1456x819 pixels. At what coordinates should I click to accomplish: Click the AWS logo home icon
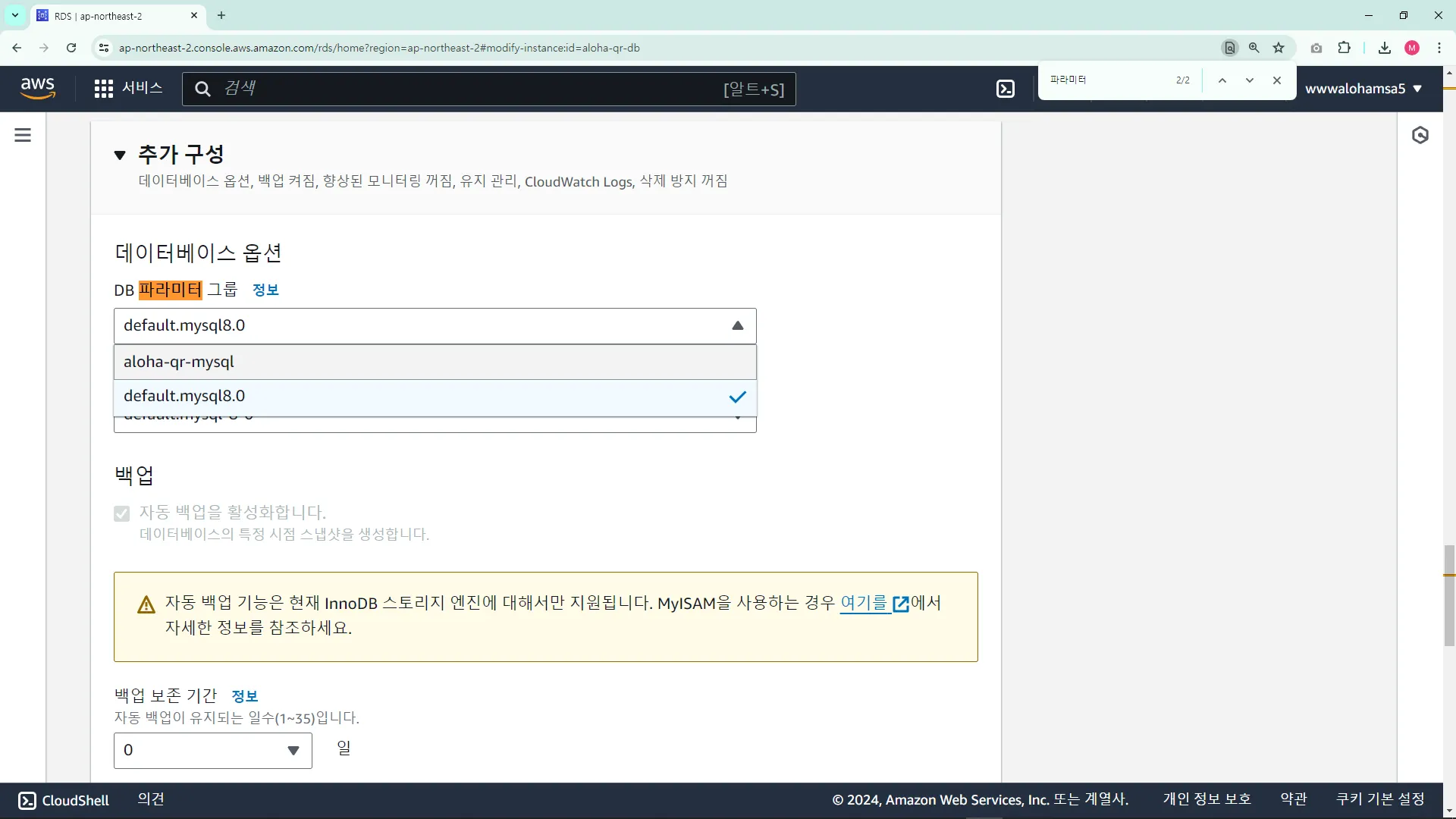(x=38, y=88)
